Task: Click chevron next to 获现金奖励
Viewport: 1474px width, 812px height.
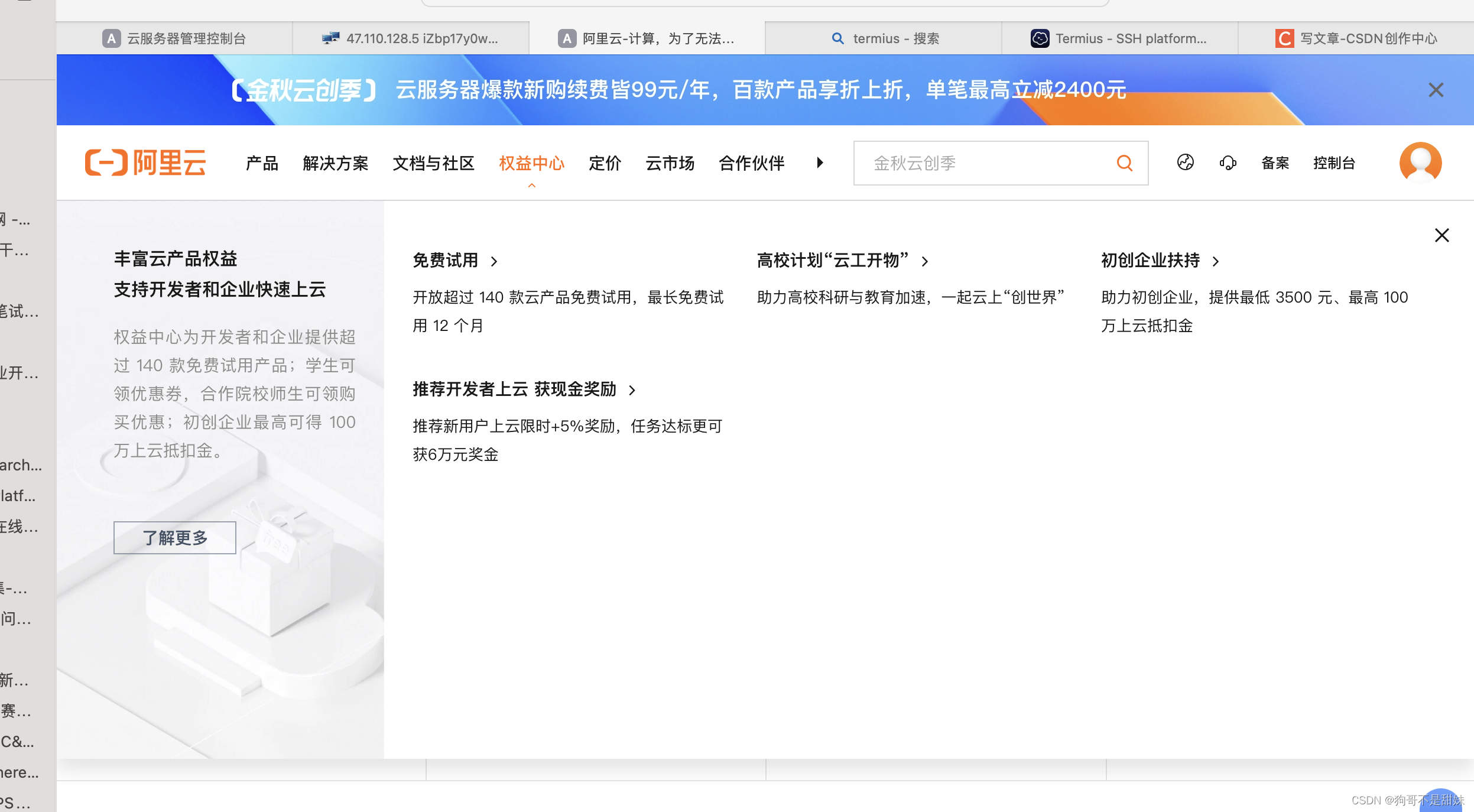Action: [x=632, y=390]
